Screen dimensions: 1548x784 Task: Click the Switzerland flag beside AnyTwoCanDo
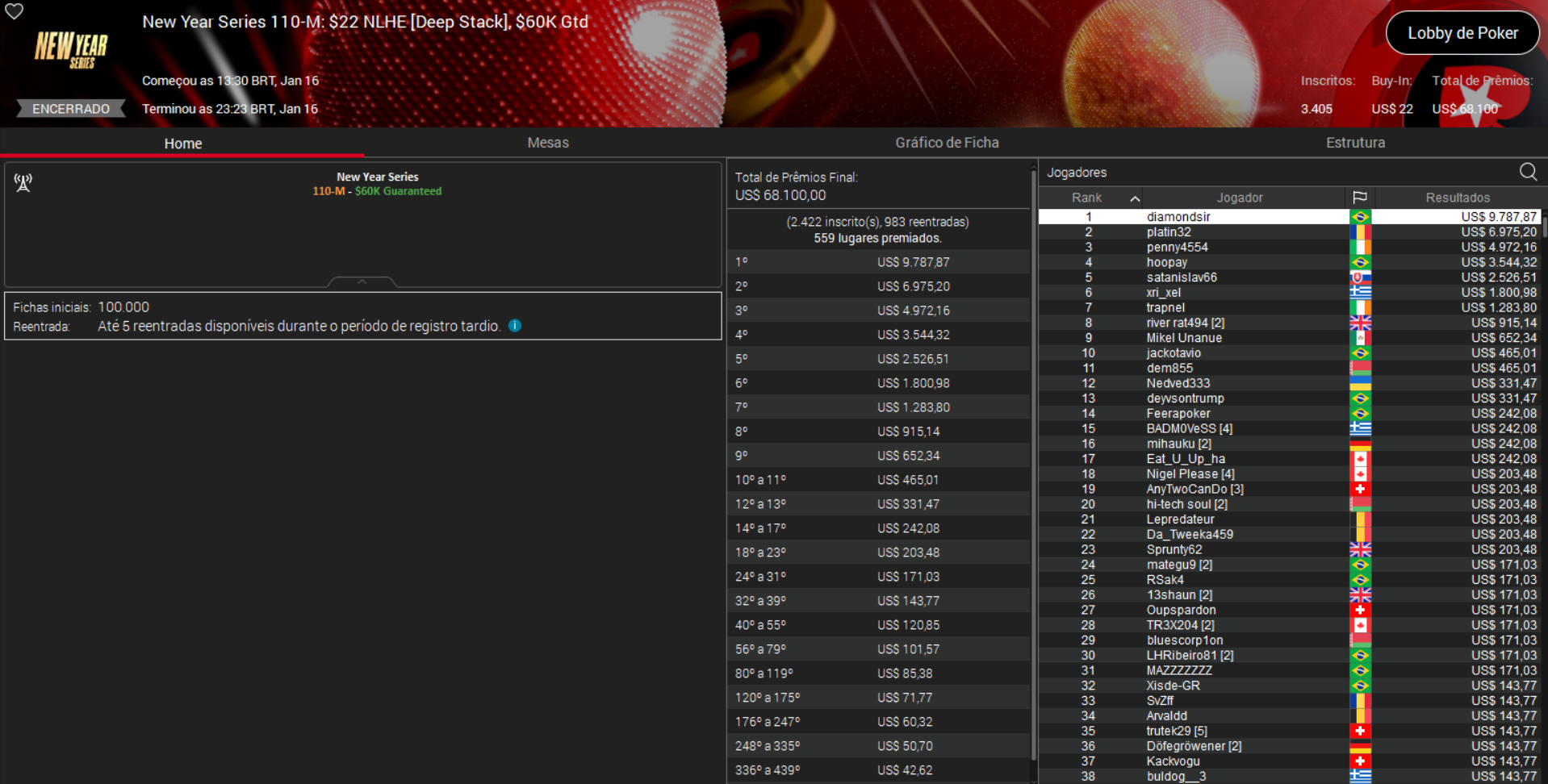(x=1361, y=489)
